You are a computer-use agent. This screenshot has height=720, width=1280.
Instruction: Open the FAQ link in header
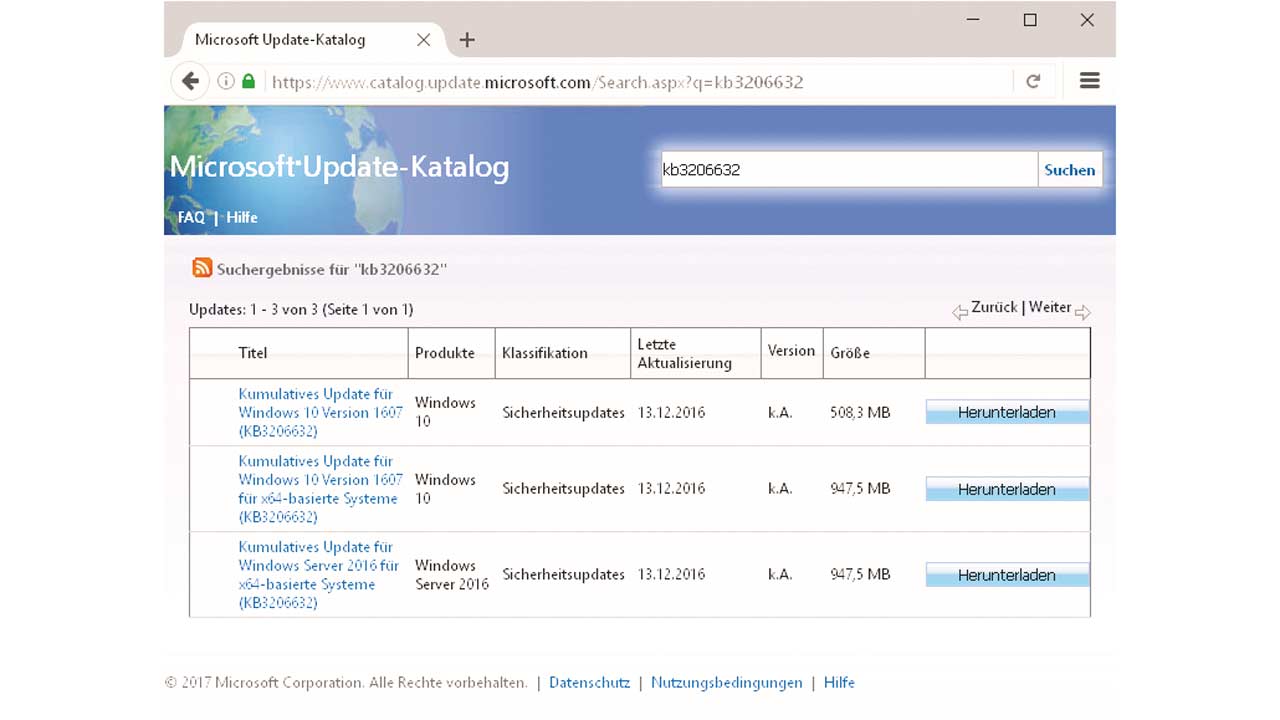[191, 217]
